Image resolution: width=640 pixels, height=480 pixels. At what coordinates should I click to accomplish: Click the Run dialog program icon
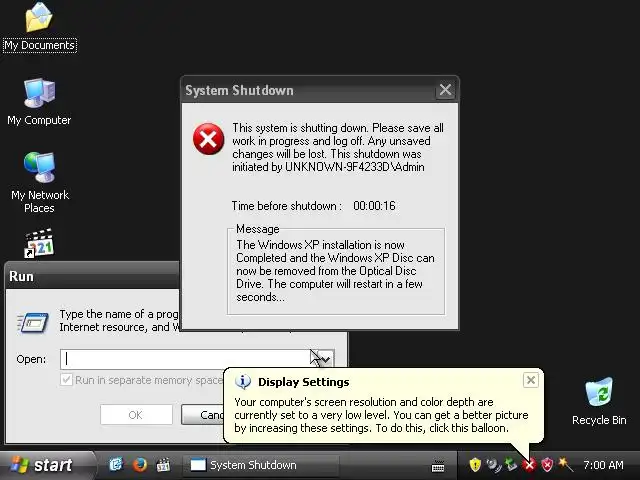33,322
